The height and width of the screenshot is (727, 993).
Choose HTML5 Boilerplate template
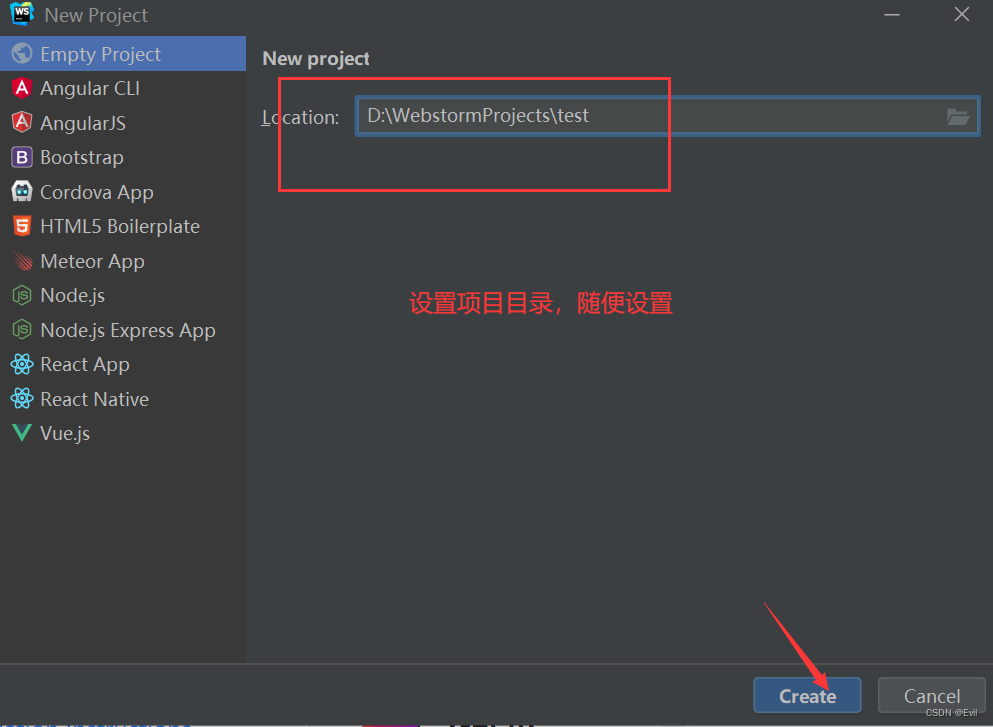(123, 226)
